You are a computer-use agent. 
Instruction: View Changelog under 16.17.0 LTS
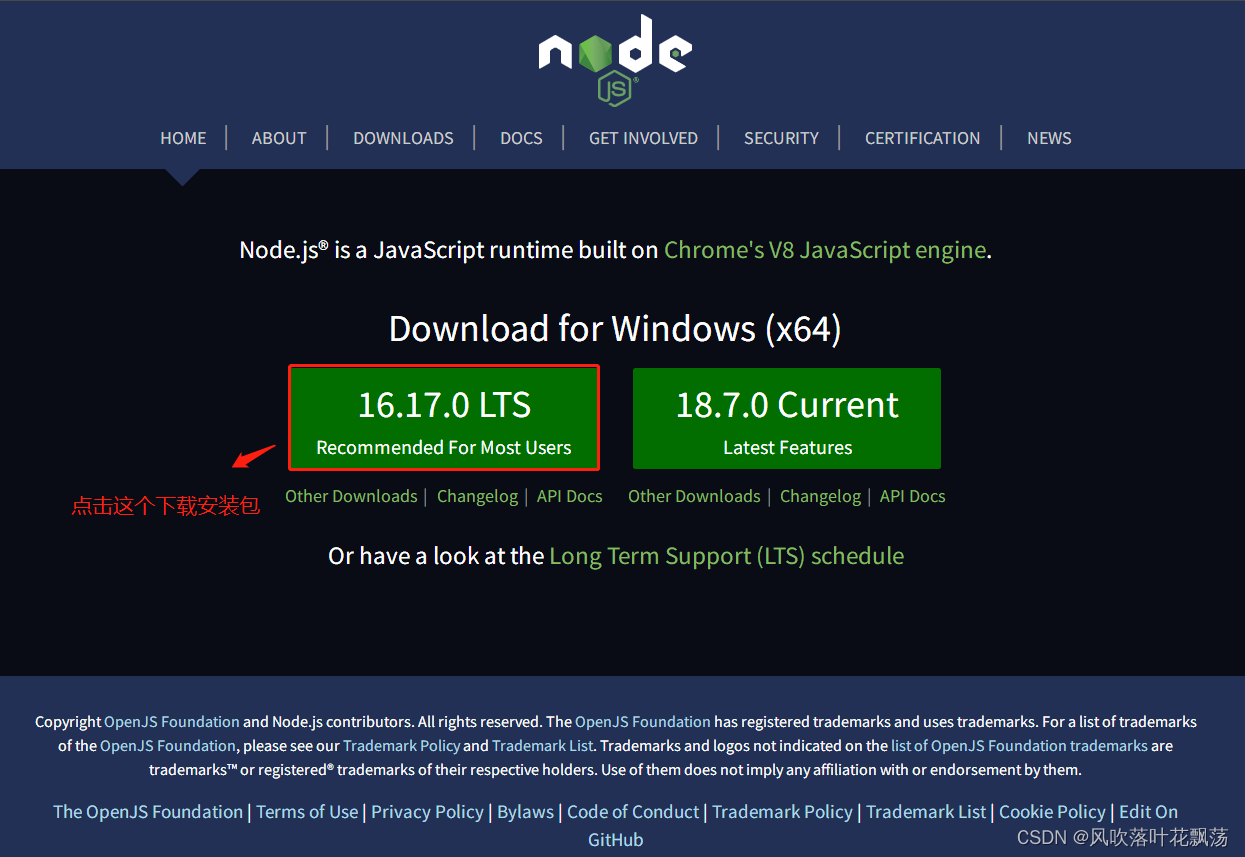tap(477, 496)
